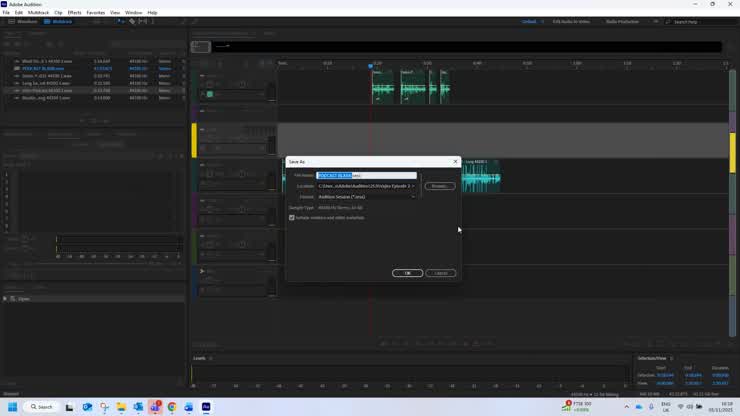Click the File Name field in Save As
Screen dimensions: 740x416
click(366, 175)
